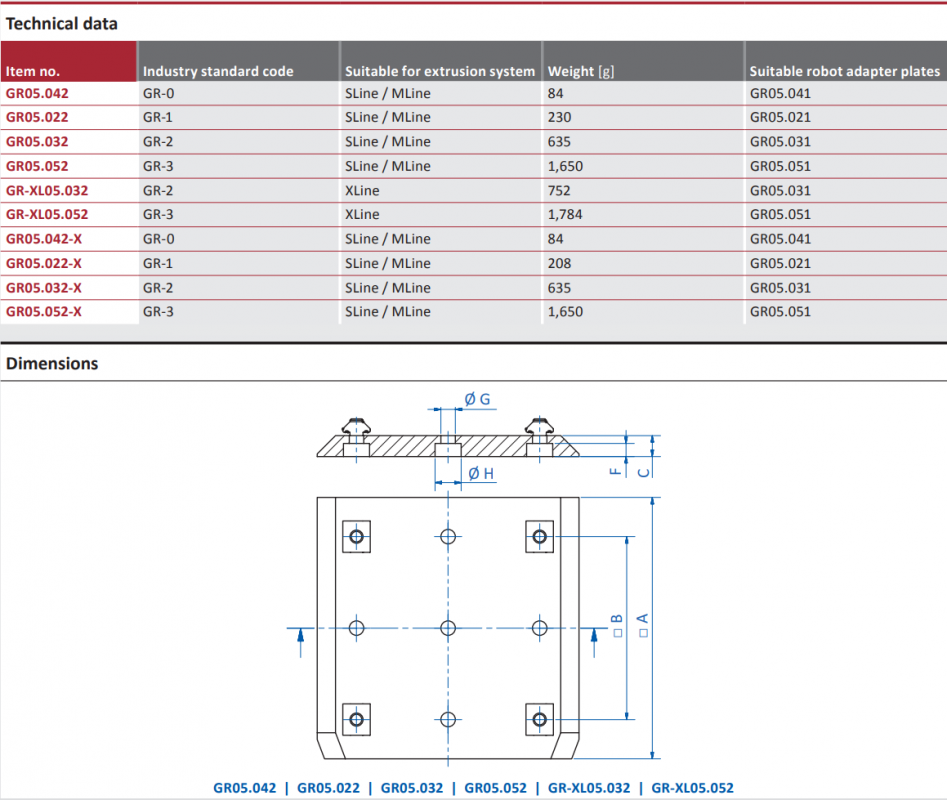Select the GR05.022-X item number

tap(44, 263)
